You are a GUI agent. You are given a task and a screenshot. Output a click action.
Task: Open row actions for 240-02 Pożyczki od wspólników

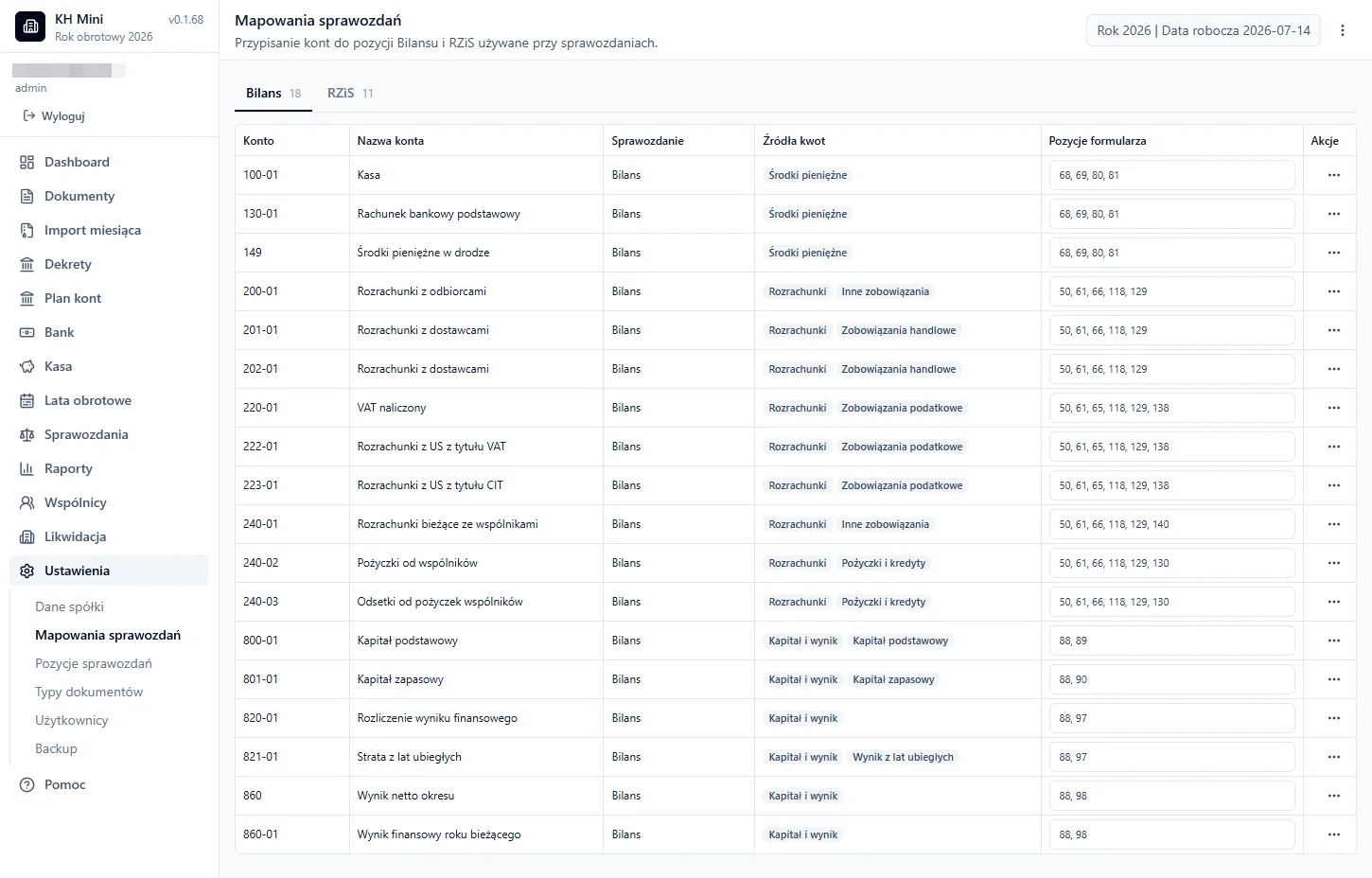pos(1333,563)
